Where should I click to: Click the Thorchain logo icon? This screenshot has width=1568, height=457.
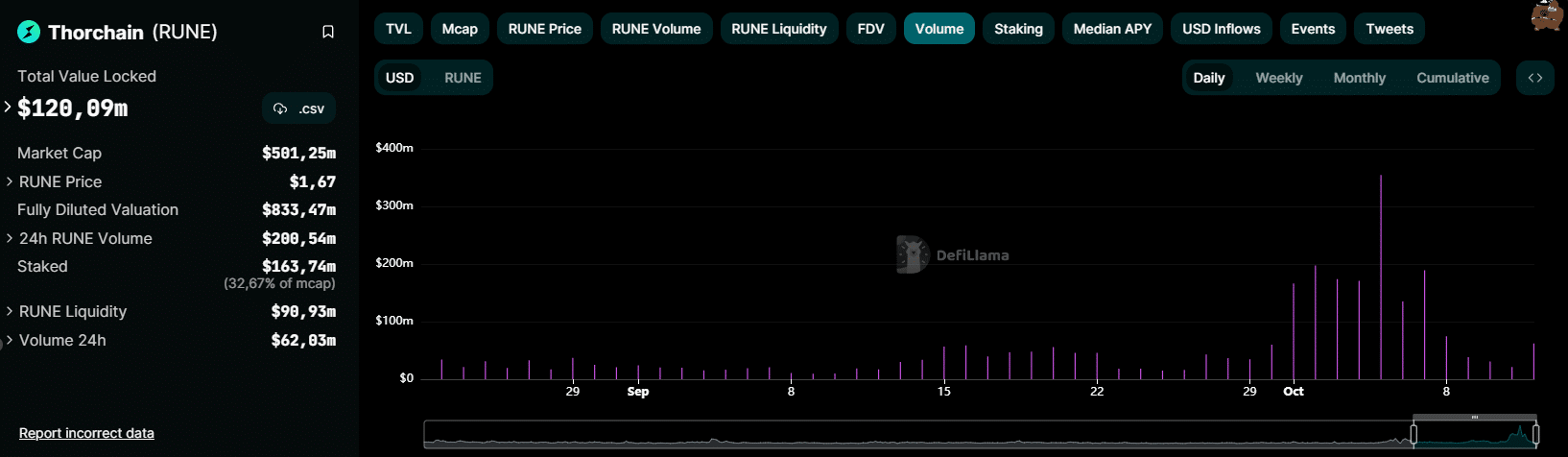pyautogui.click(x=29, y=33)
